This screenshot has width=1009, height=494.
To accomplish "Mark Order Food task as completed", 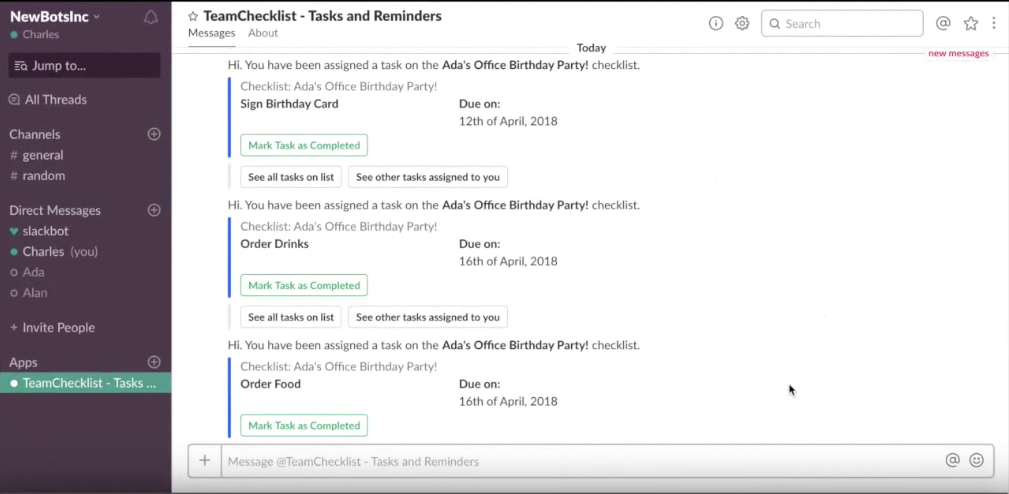I will click(304, 426).
